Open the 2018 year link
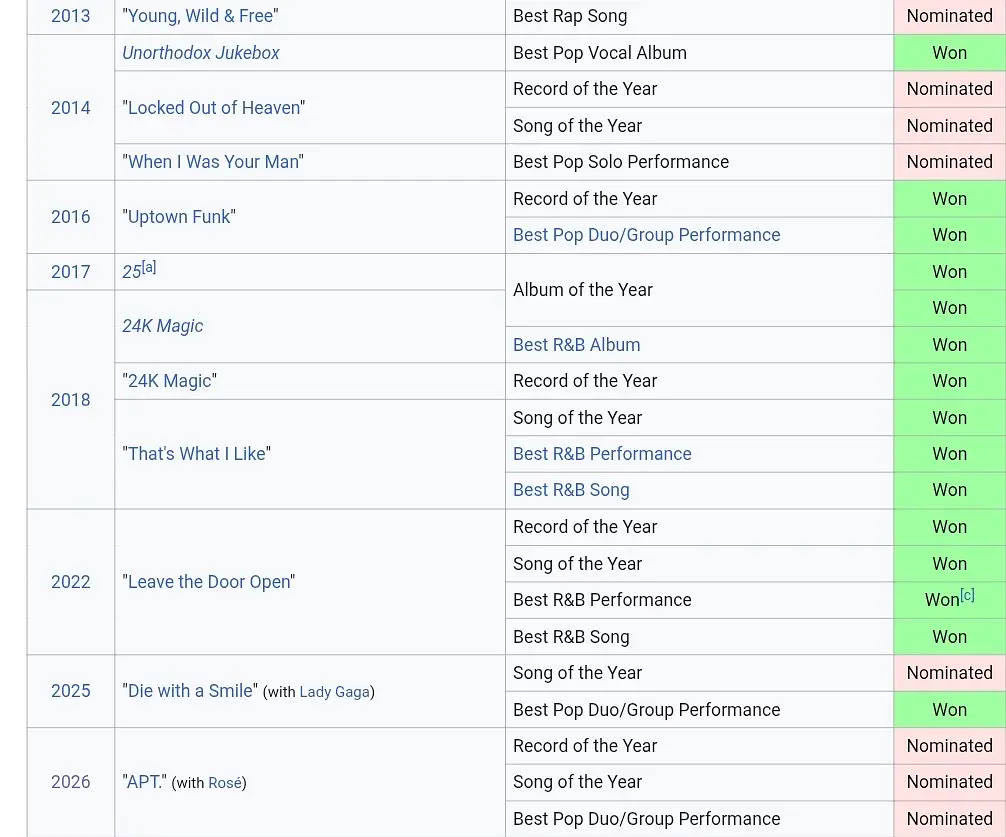This screenshot has height=837, width=1006. coord(71,400)
